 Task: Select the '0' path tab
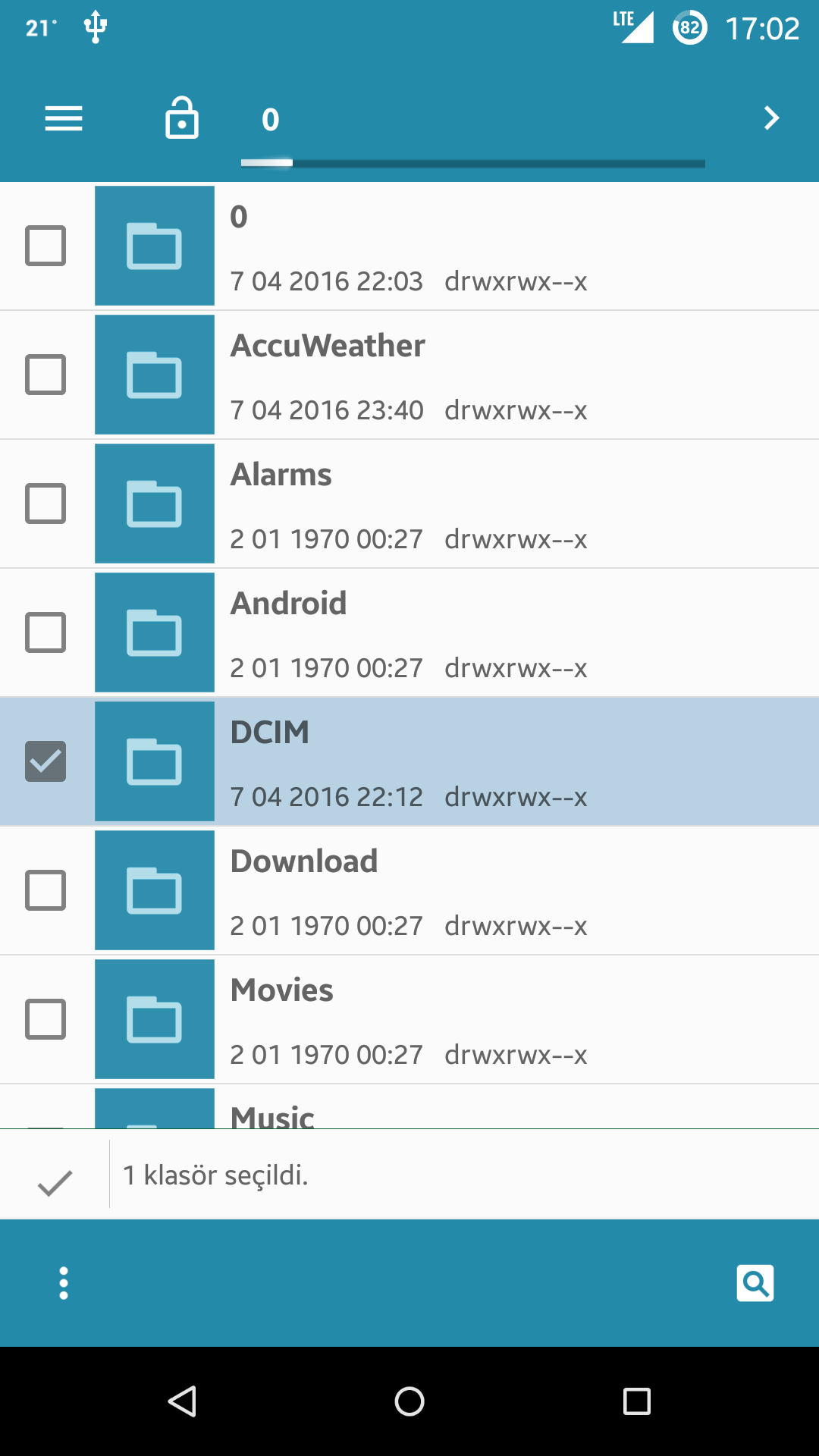pyautogui.click(x=271, y=119)
